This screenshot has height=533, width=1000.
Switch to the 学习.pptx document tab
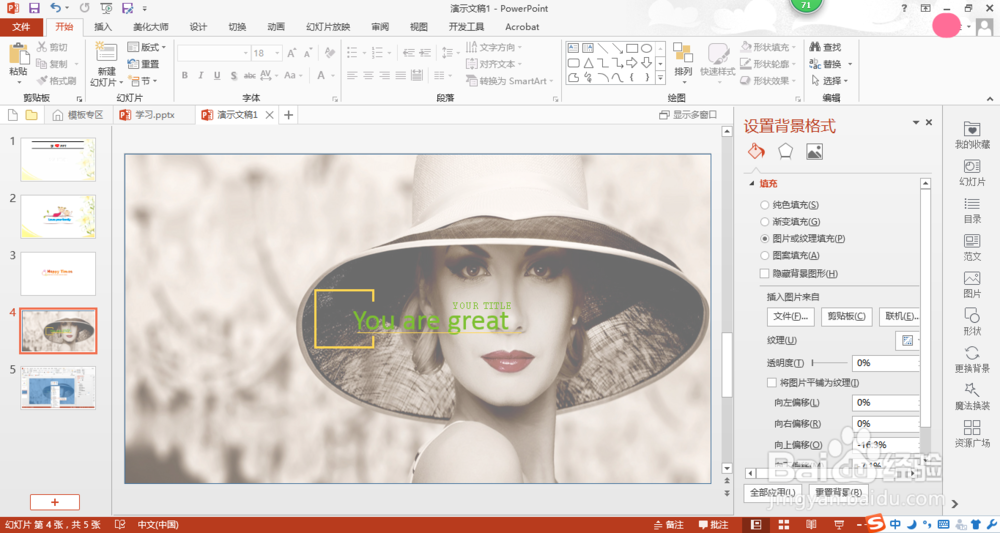pyautogui.click(x=154, y=115)
